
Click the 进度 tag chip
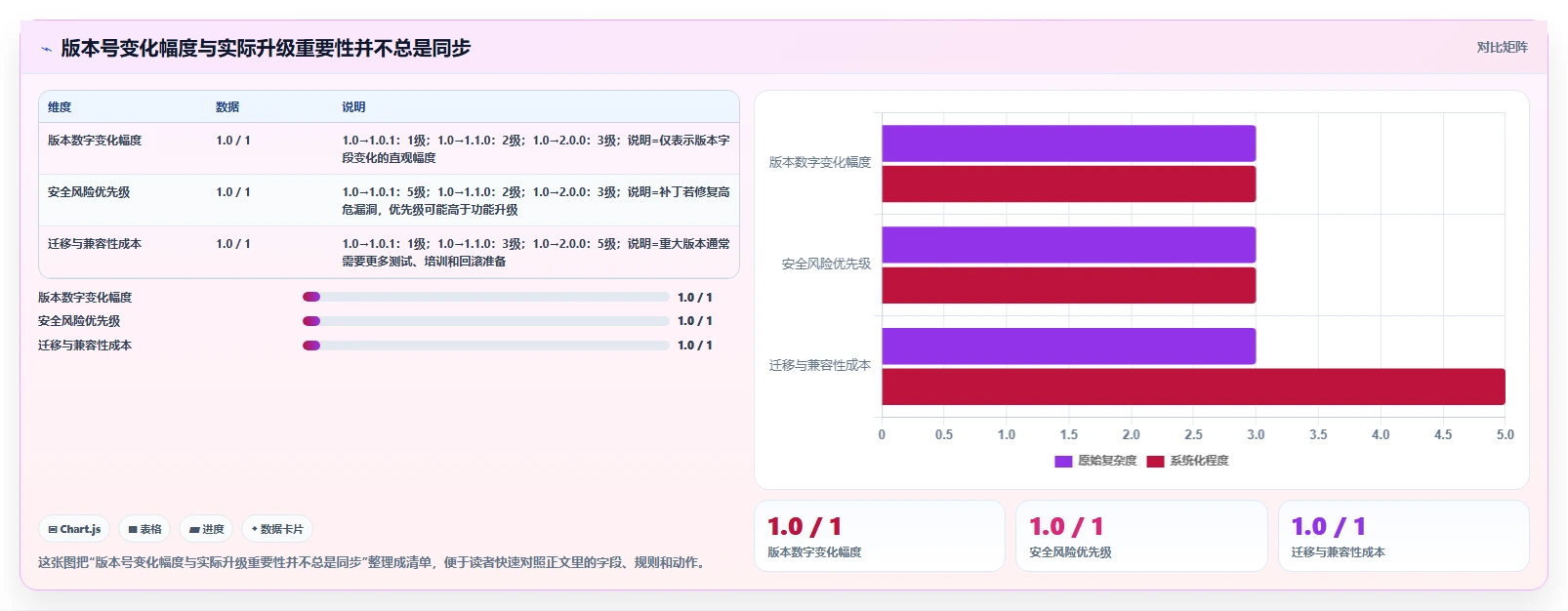pos(206,529)
